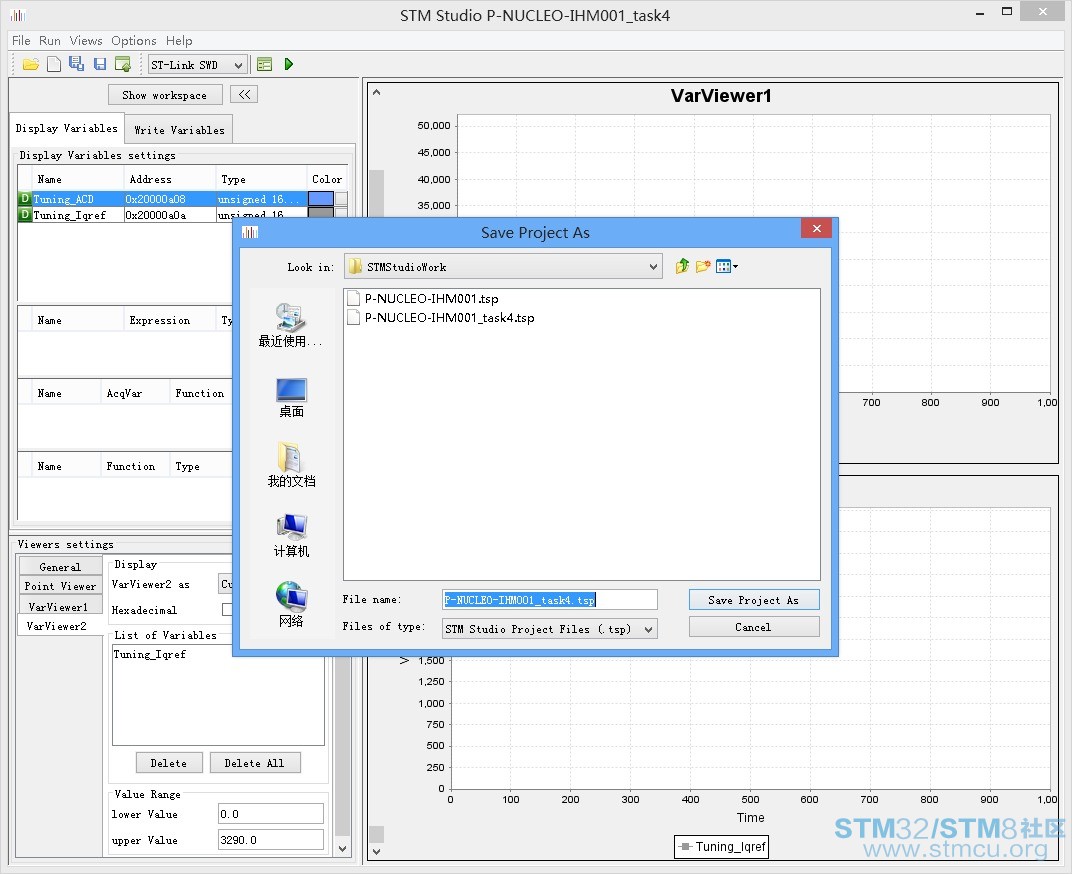The image size is (1072, 874).
Task: Open project via the folder toolbar icon
Action: tap(31, 64)
